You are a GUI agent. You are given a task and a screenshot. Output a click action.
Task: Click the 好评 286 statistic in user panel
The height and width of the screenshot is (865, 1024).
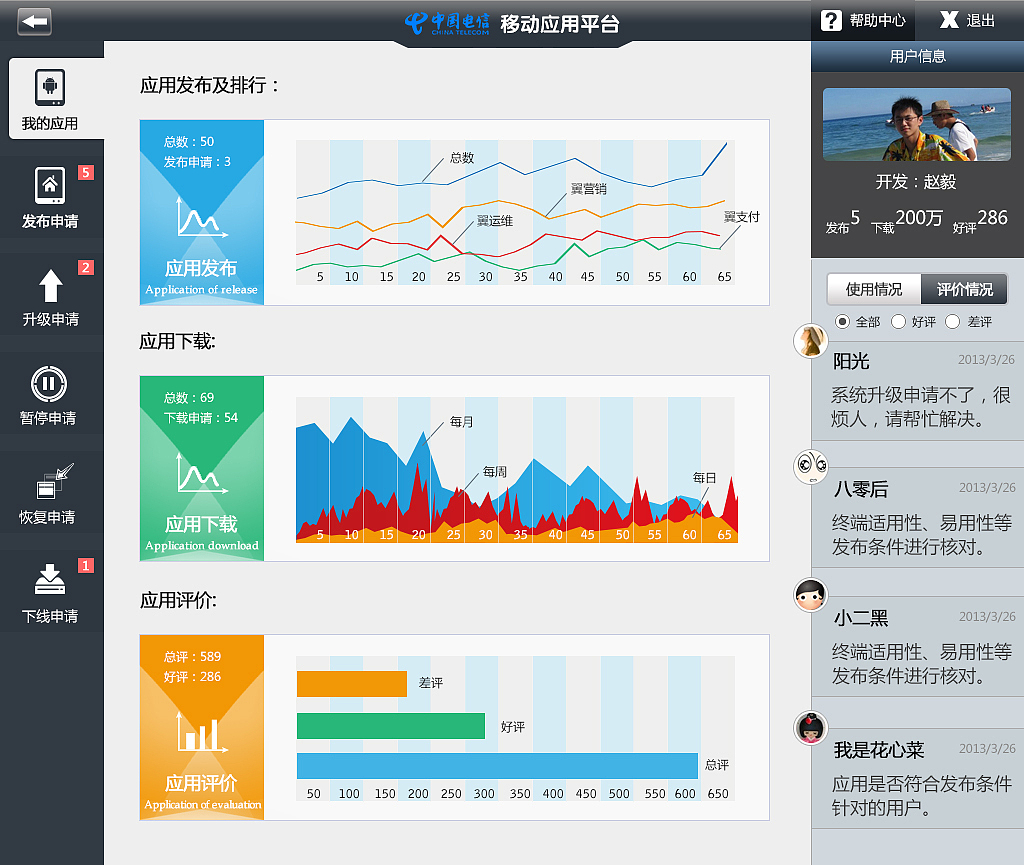(980, 221)
